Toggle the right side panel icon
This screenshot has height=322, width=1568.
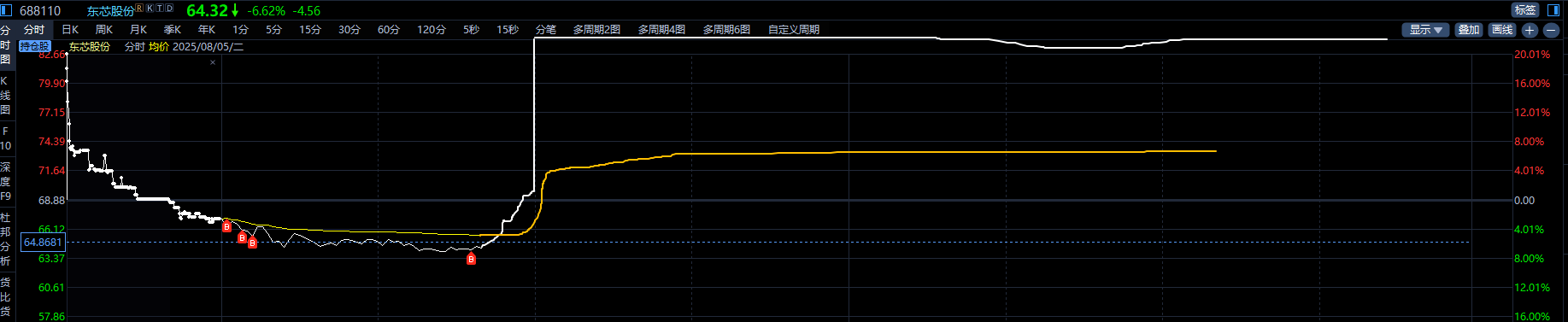point(1553,10)
